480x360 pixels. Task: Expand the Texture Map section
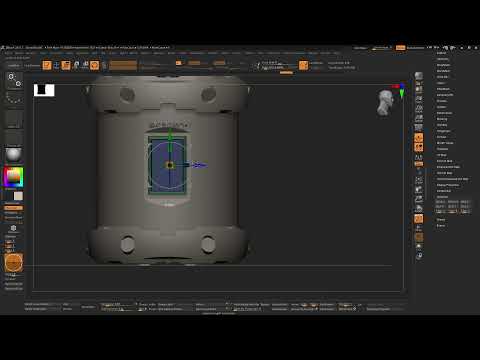tap(444, 161)
